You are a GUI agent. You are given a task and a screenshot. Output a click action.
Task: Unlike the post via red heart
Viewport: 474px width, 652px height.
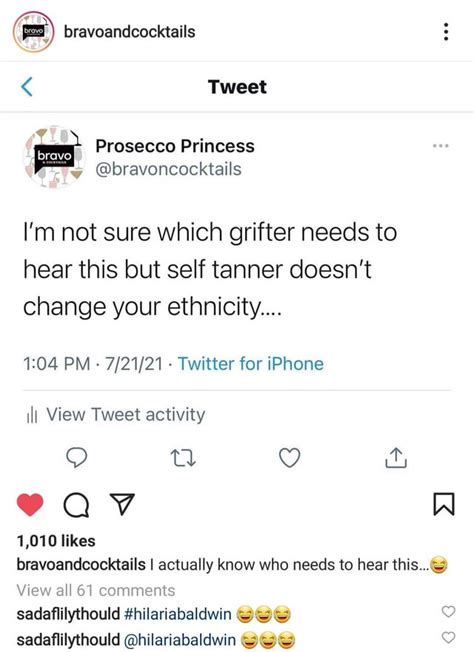click(30, 505)
